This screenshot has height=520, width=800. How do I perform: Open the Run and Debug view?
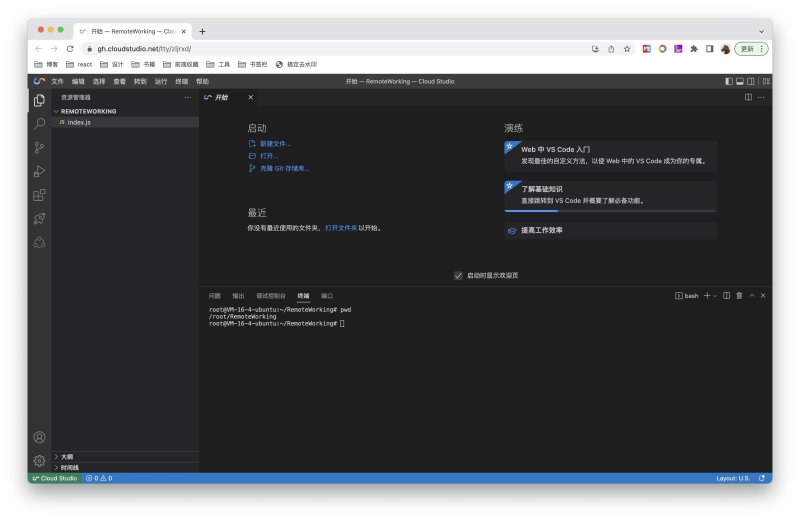click(x=39, y=171)
